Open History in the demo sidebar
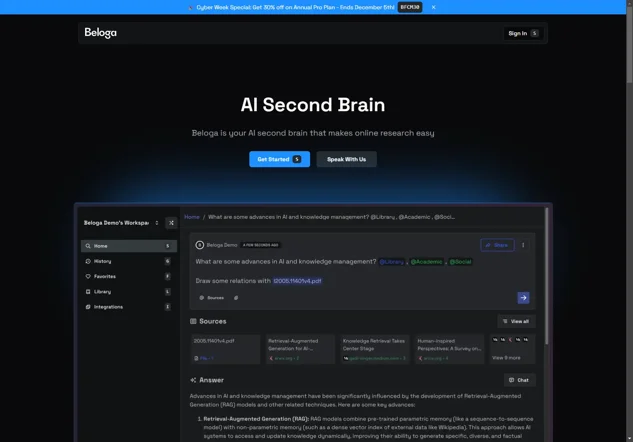This screenshot has width=633, height=442. point(129,261)
